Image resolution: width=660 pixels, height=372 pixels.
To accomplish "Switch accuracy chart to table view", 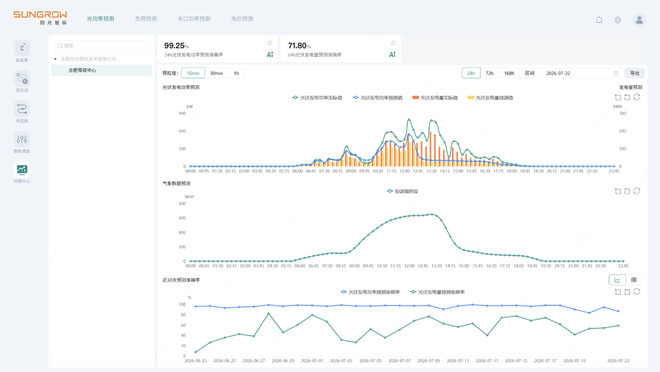I will coord(634,280).
